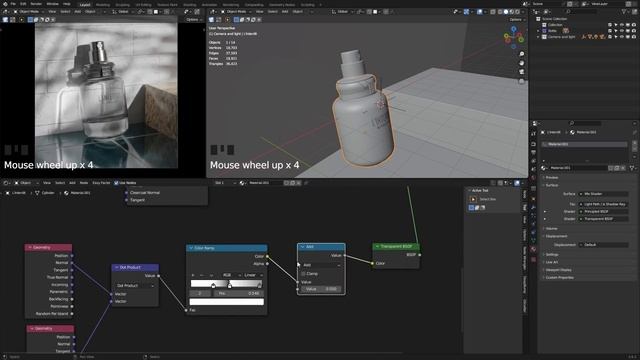Screen dimensions: 640x360
Task: Toggle viewport overlays in right viewport header
Action: coord(480,12)
